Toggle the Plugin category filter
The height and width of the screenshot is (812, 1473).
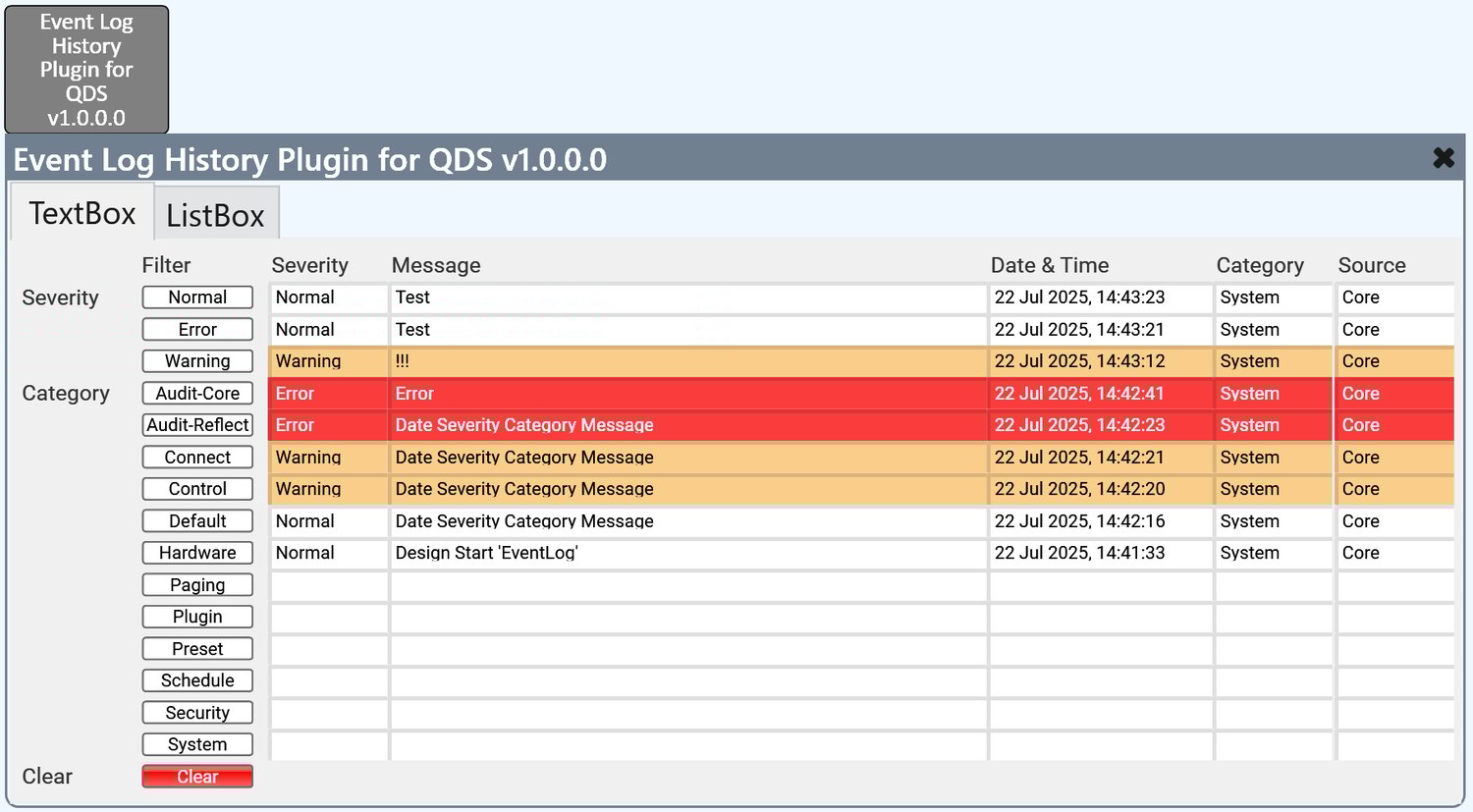point(197,617)
